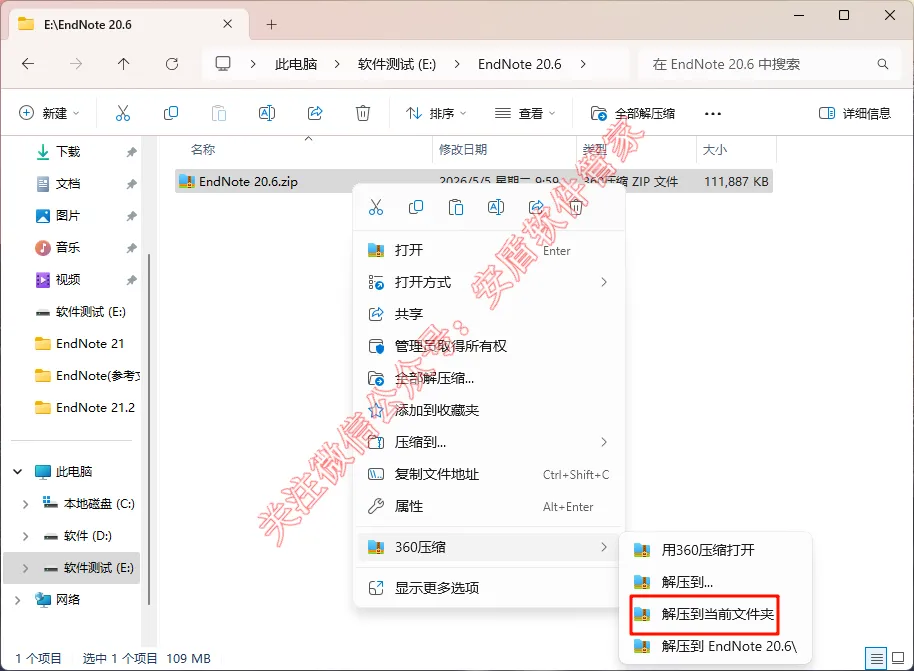Select the EndNote 20.6.zip file row
The image size is (914, 671).
(x=473, y=181)
